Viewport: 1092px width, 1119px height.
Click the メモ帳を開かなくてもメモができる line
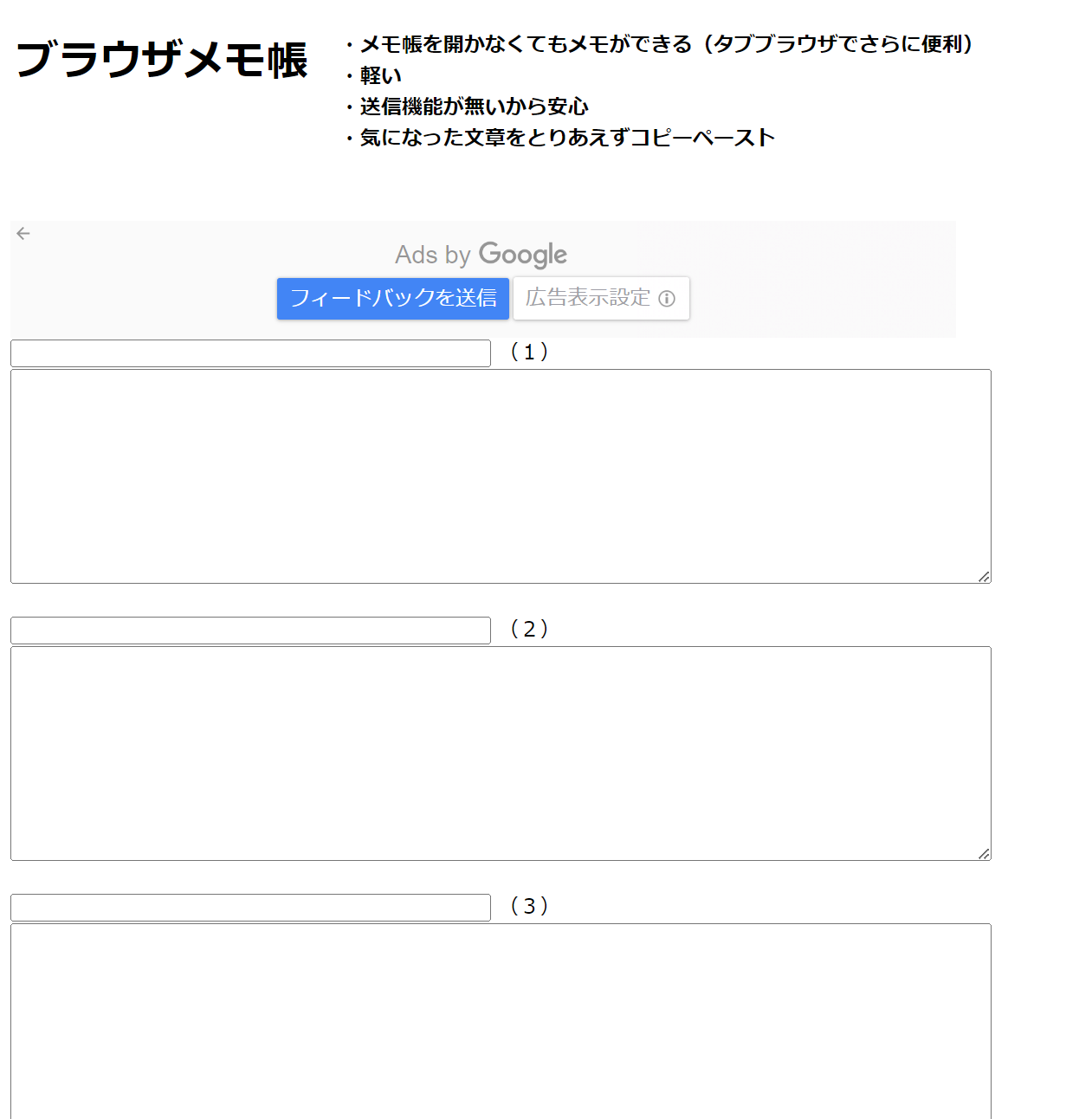[x=658, y=44]
